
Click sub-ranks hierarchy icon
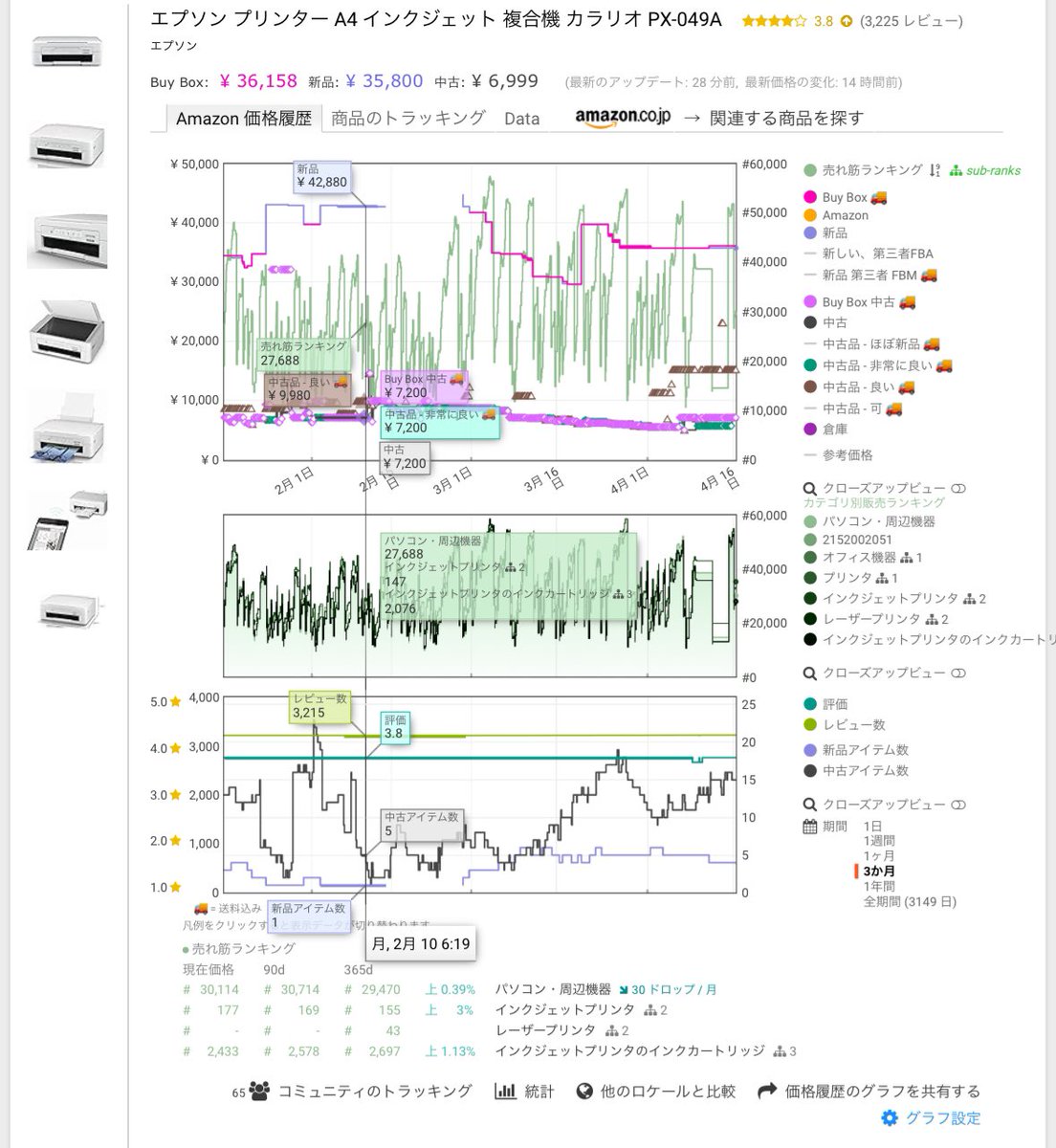pyautogui.click(x=955, y=170)
